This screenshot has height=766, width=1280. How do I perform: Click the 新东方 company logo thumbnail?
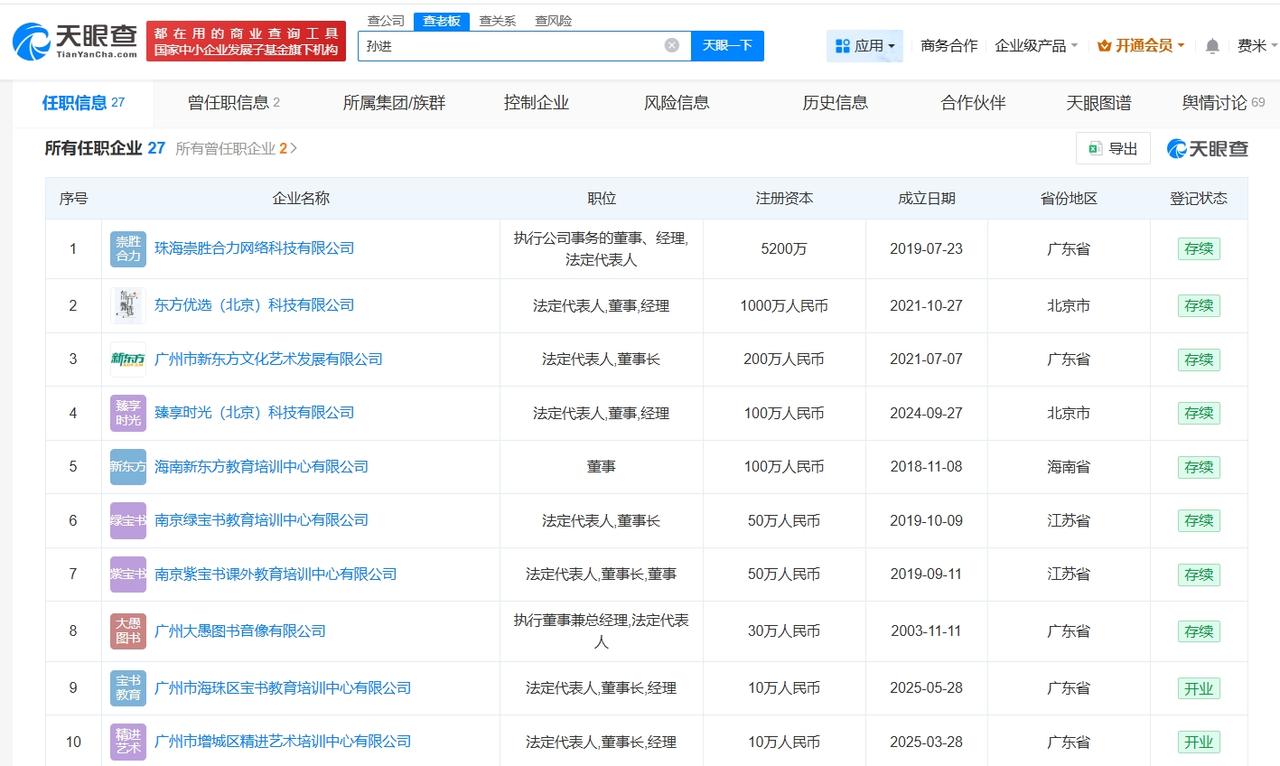127,359
